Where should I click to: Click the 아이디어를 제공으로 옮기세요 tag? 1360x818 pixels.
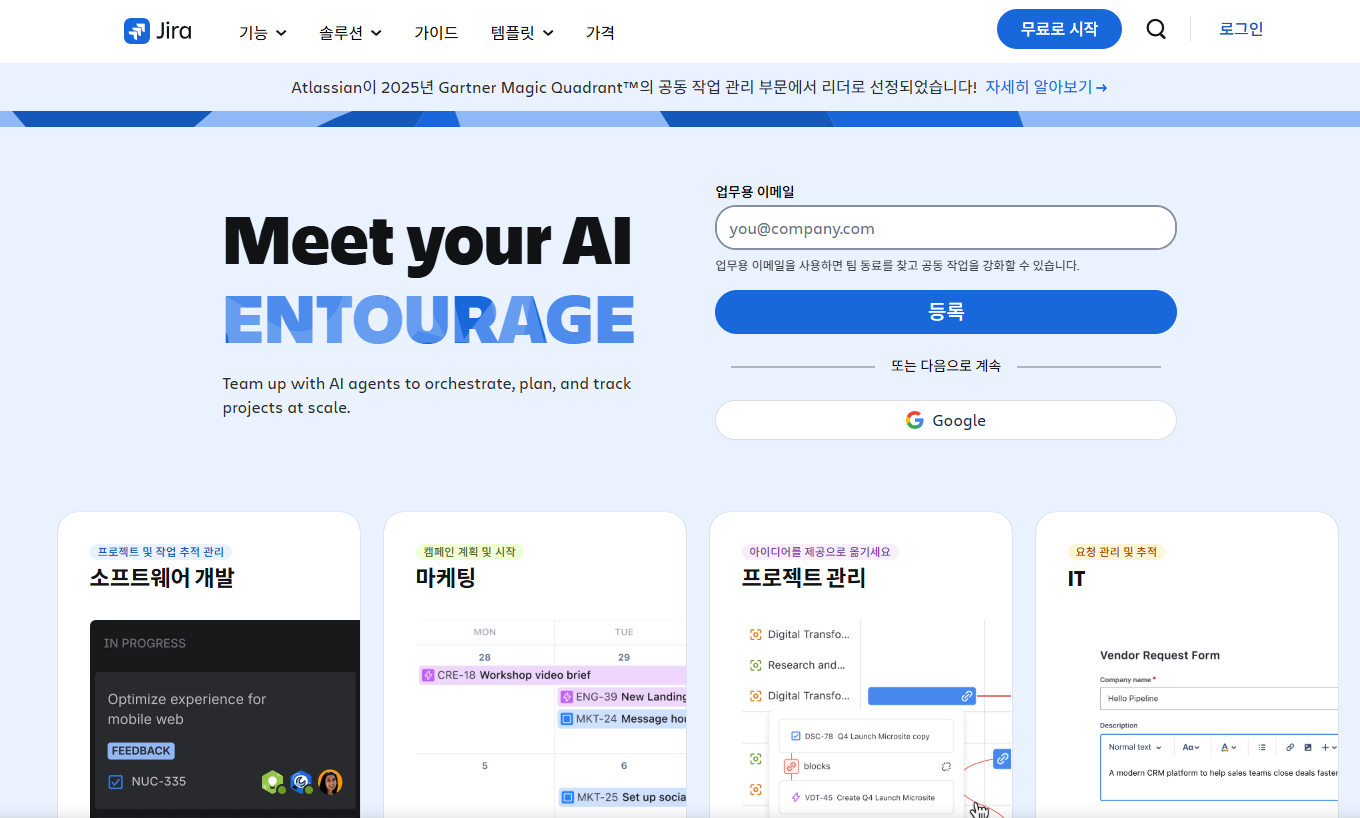(x=820, y=552)
